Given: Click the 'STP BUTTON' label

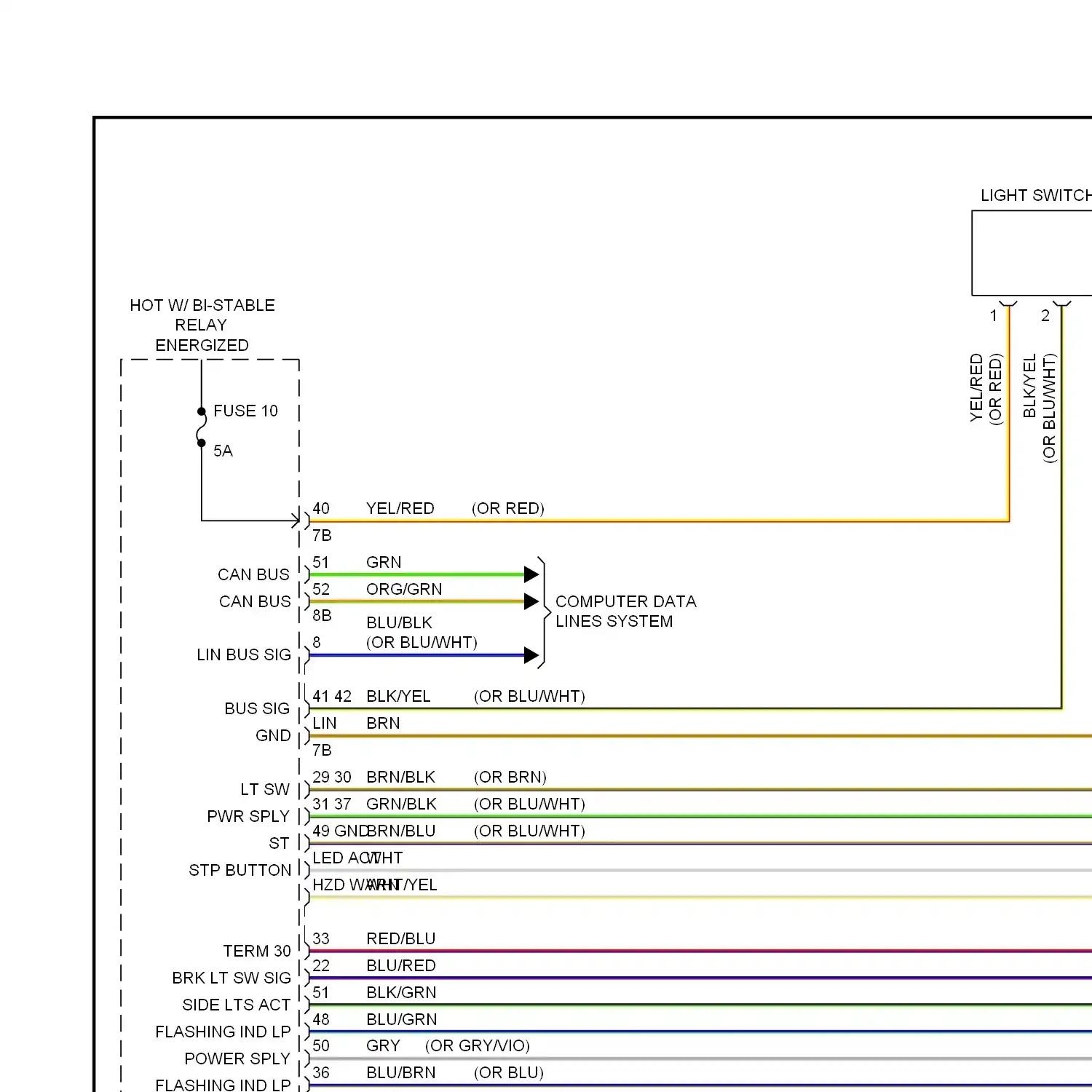Looking at the screenshot, I should click(x=240, y=870).
